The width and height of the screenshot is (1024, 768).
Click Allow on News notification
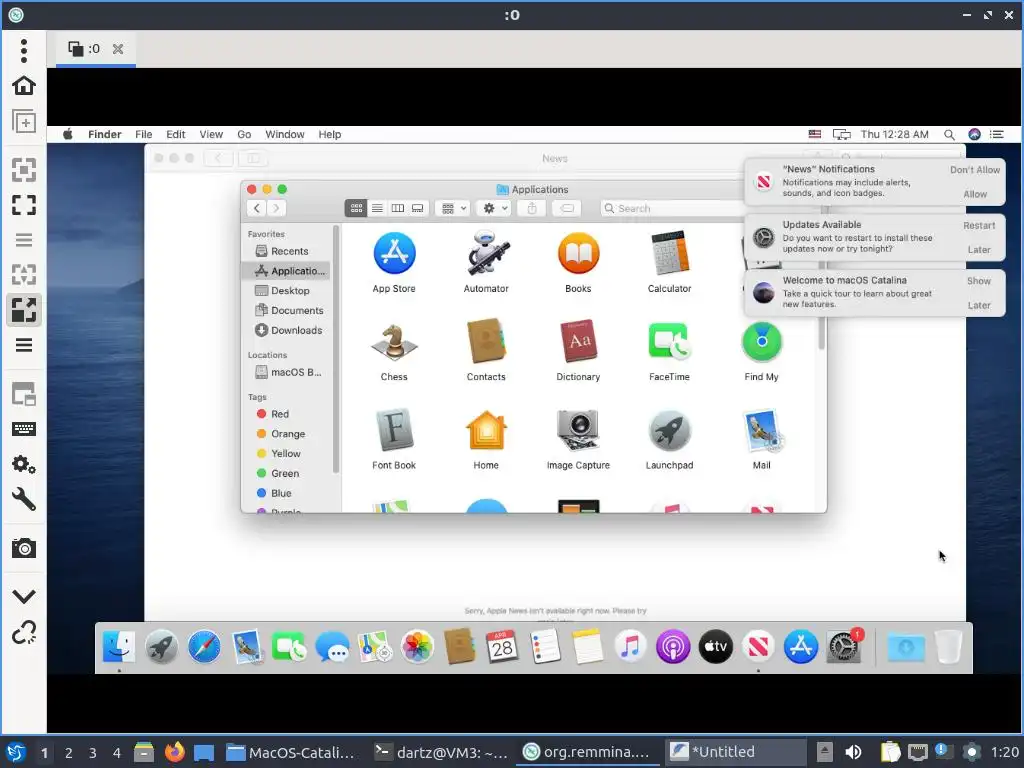click(975, 194)
